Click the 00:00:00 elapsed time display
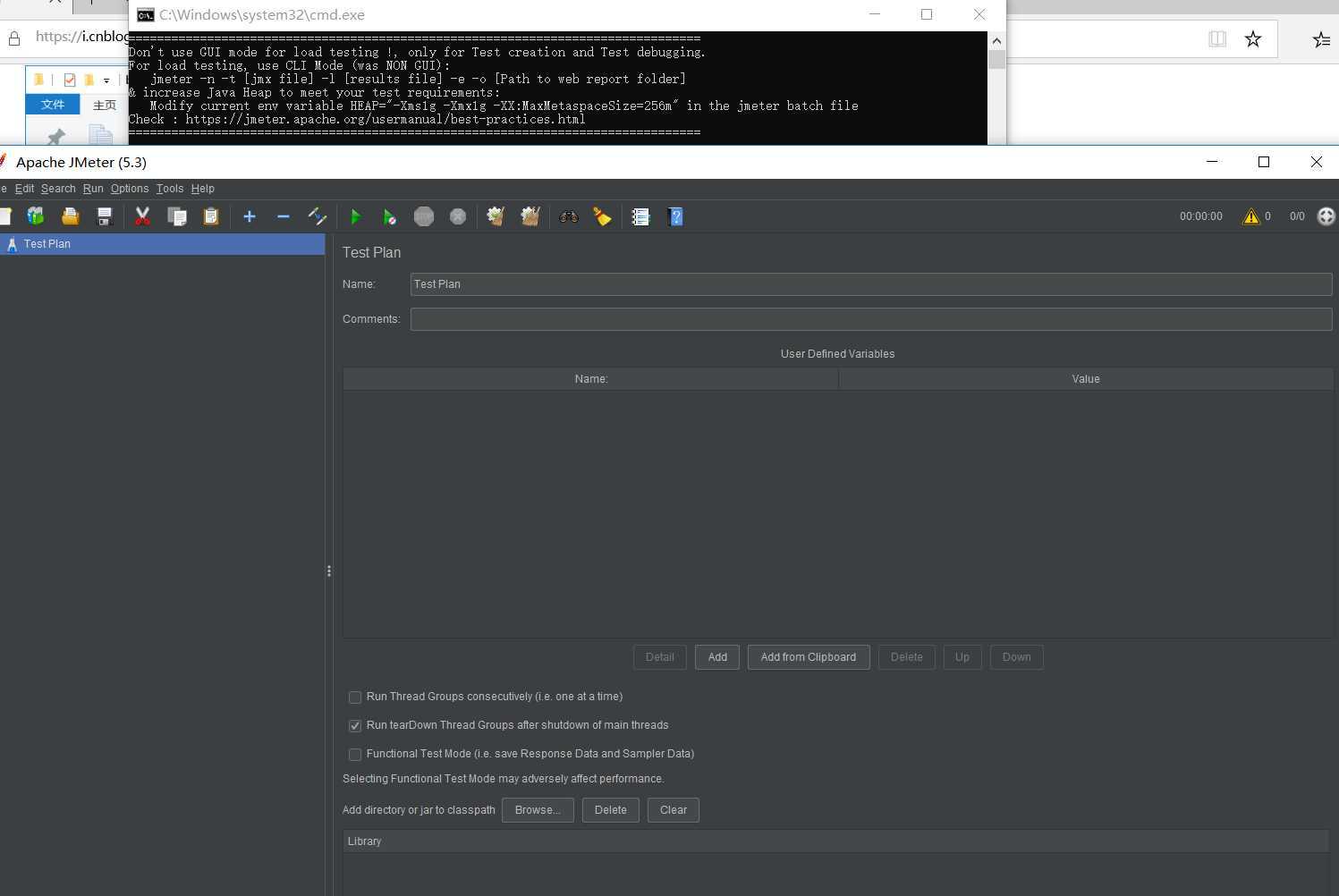1339x896 pixels. point(1200,216)
